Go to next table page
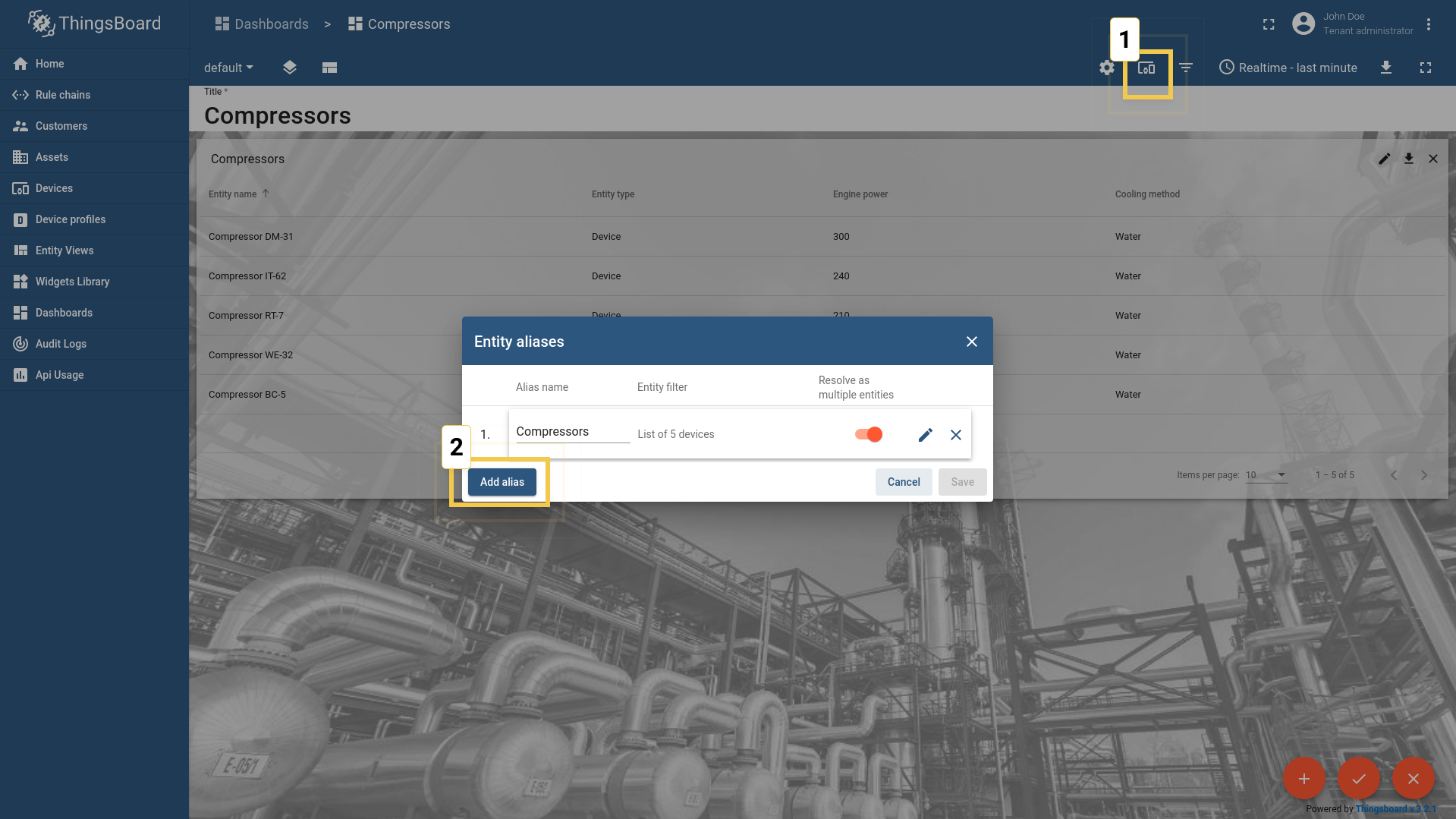1456x819 pixels. (1424, 475)
